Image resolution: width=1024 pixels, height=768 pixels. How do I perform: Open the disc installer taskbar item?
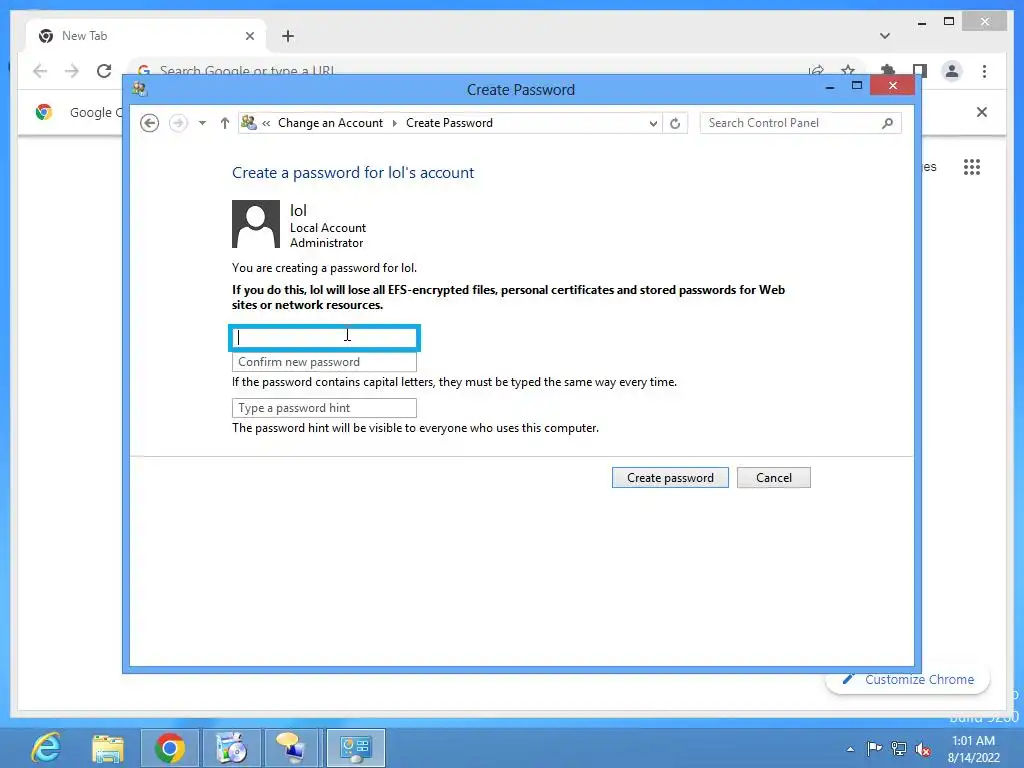[231, 748]
